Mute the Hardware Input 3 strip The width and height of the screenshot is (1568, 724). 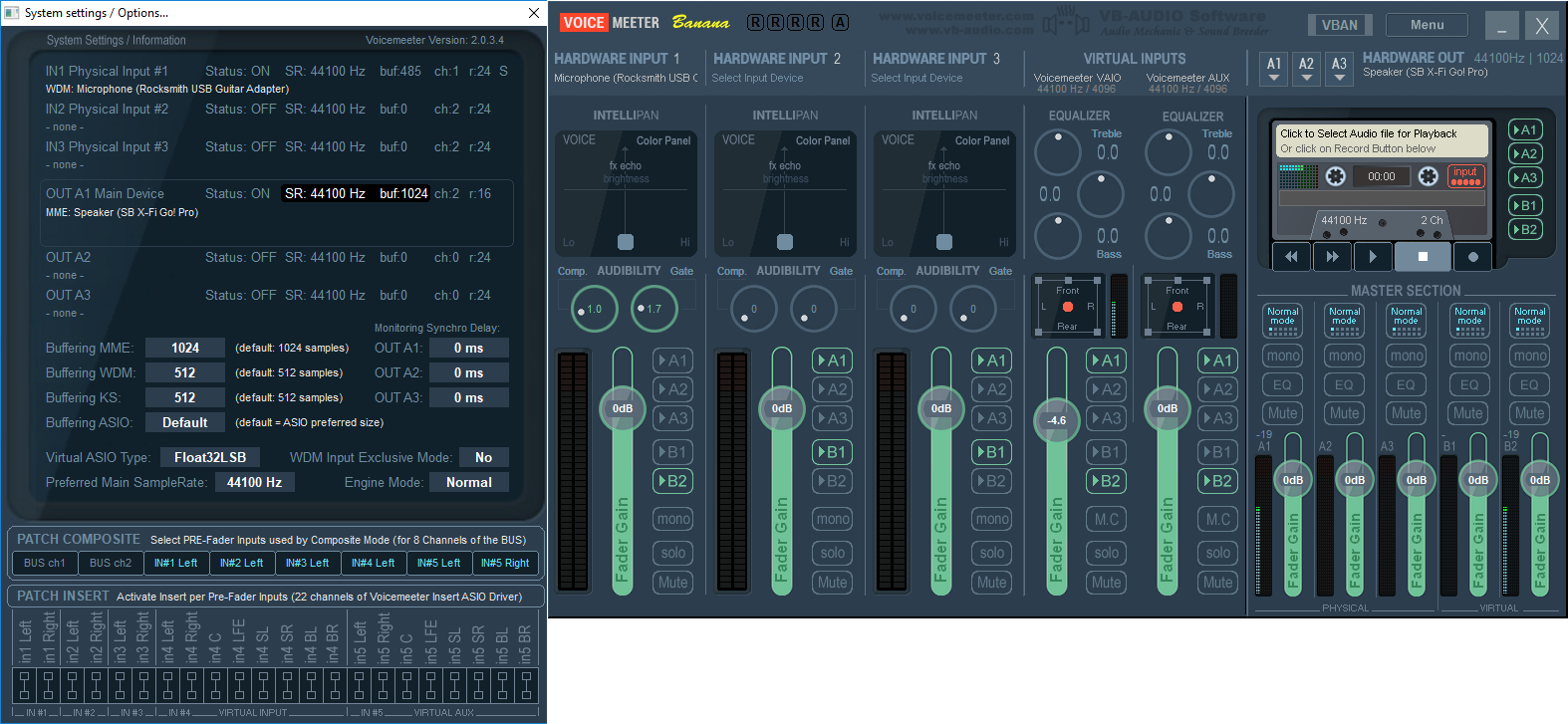(x=992, y=583)
